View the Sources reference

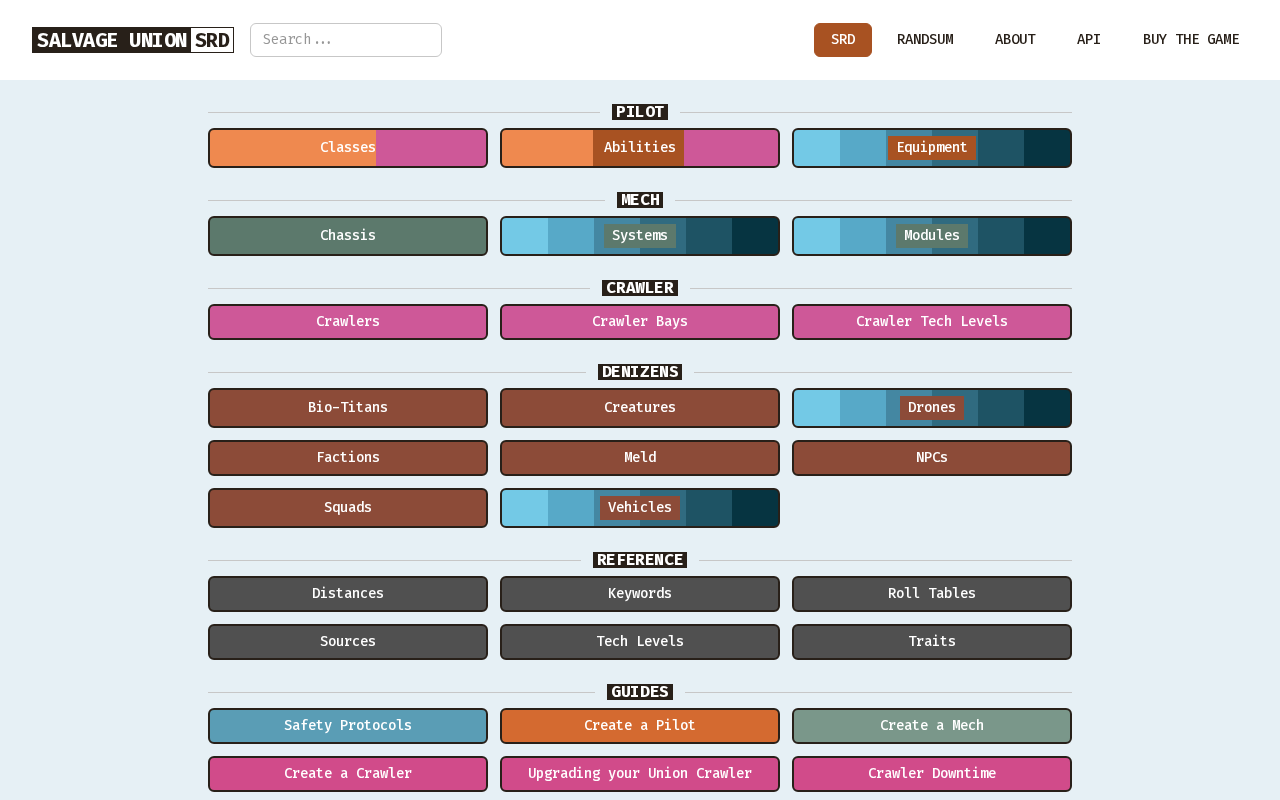click(x=348, y=642)
